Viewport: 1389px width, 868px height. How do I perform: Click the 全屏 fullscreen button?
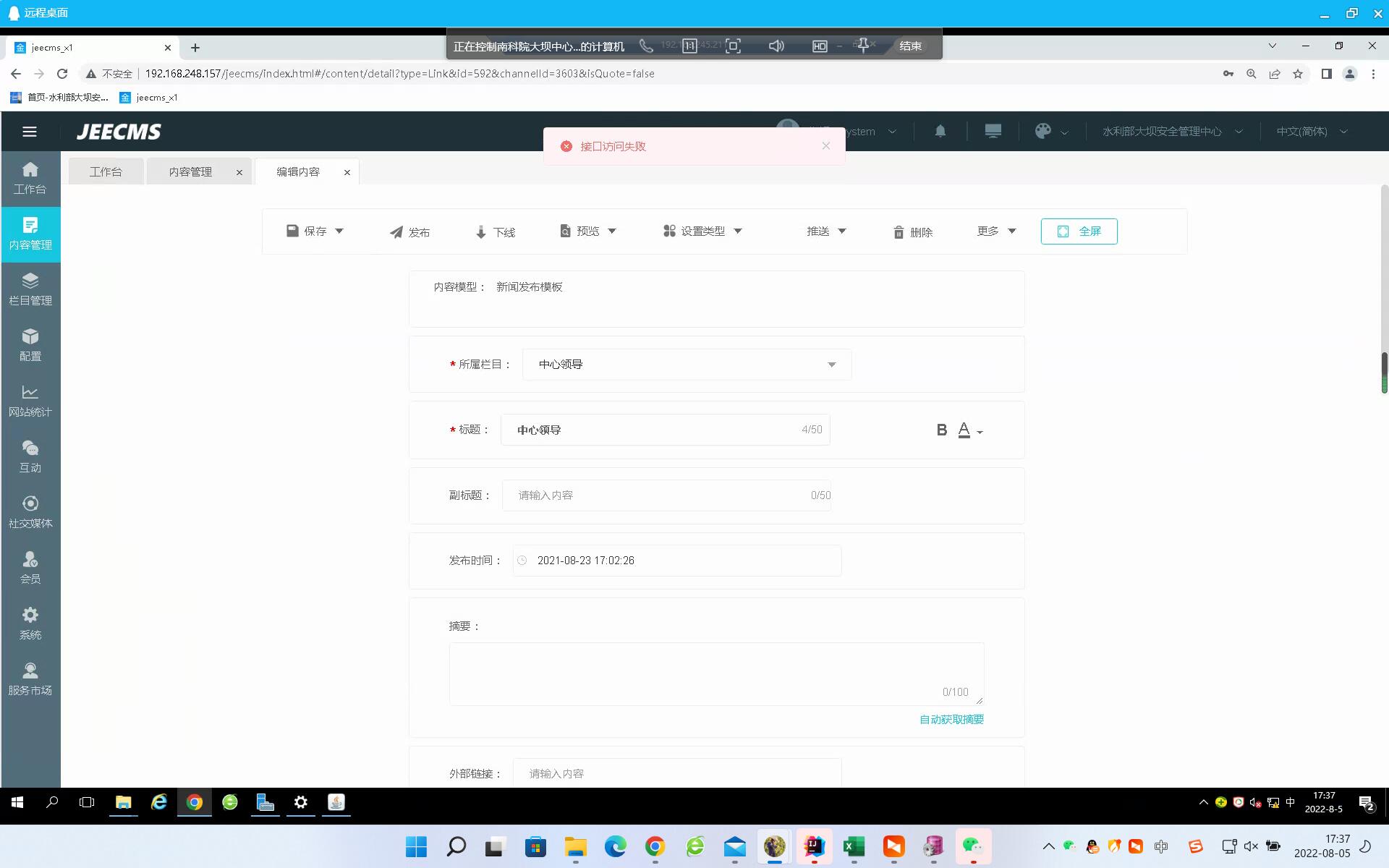1079,231
